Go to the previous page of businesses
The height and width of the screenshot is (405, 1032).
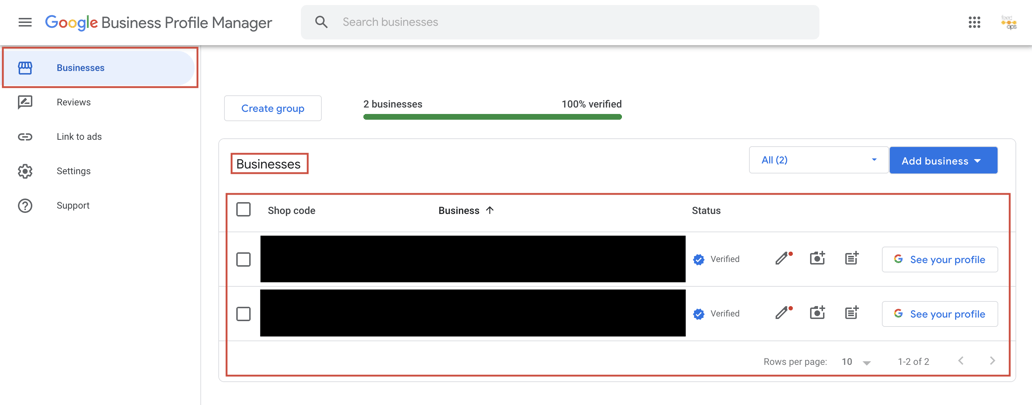(961, 361)
